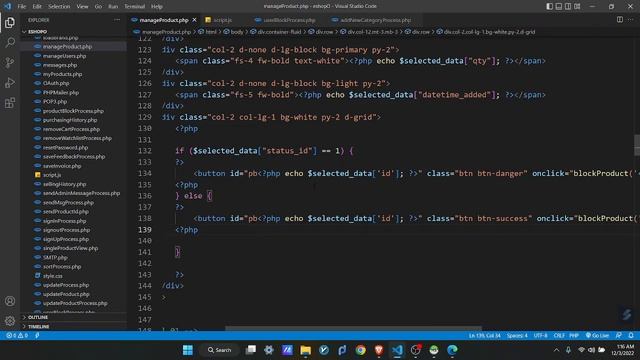The width and height of the screenshot is (640, 360).
Task: Change encoding via UTF-8 entry
Action: [x=540, y=336]
